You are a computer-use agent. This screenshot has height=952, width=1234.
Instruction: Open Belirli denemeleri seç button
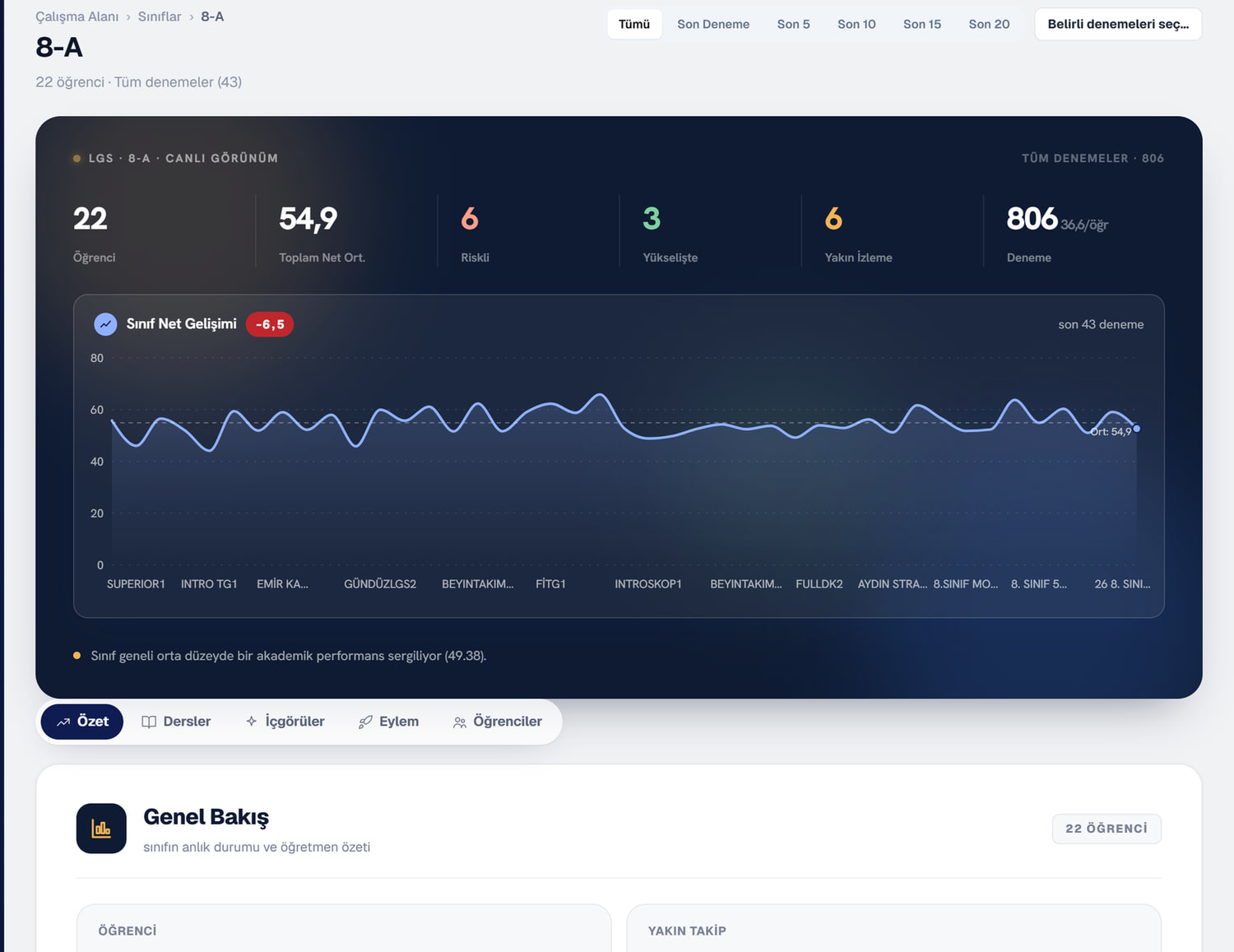coord(1118,25)
